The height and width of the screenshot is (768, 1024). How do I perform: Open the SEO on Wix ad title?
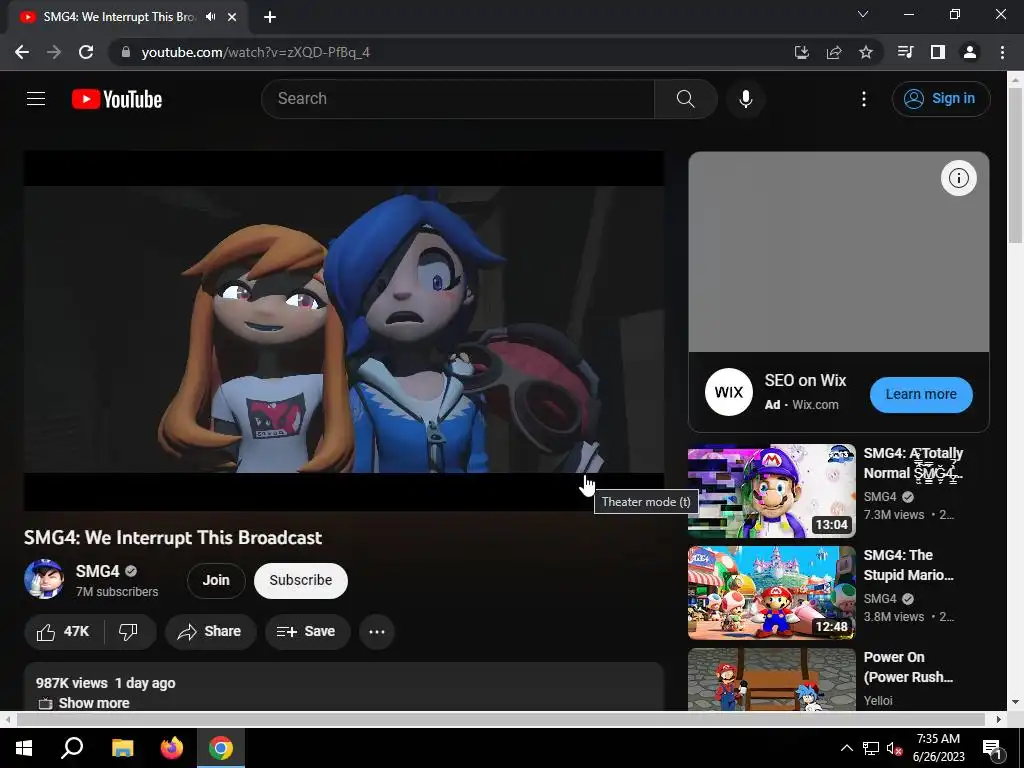[805, 380]
